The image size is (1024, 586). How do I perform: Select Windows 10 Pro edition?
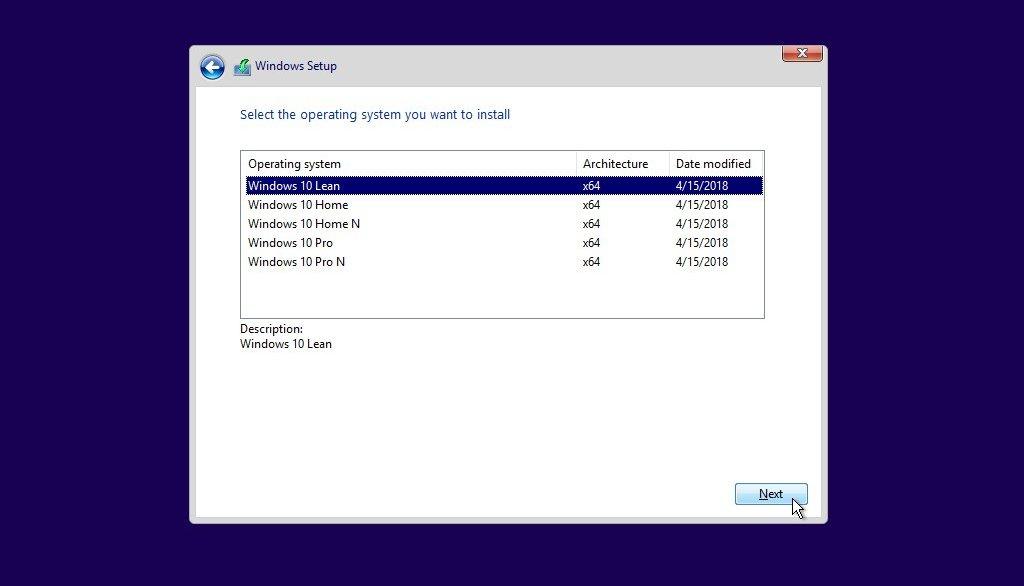tap(504, 242)
